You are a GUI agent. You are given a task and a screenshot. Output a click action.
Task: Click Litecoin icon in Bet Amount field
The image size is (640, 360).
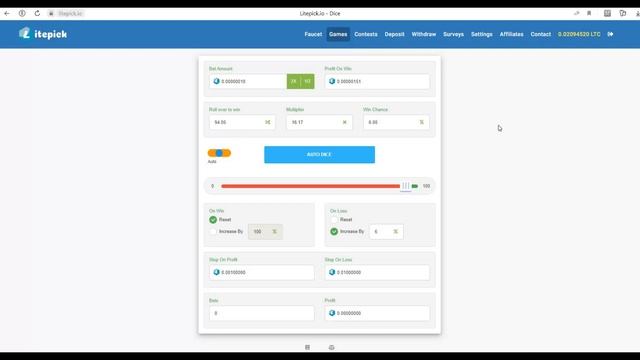tap(216, 81)
